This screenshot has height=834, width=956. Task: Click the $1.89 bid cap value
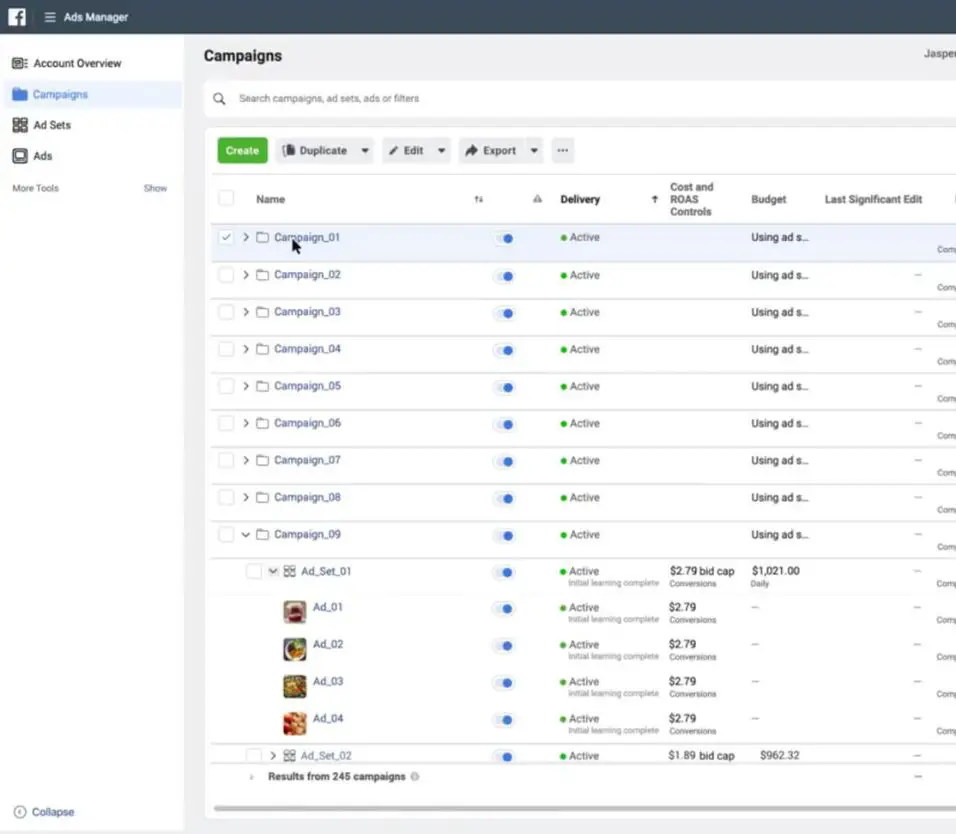pos(701,756)
